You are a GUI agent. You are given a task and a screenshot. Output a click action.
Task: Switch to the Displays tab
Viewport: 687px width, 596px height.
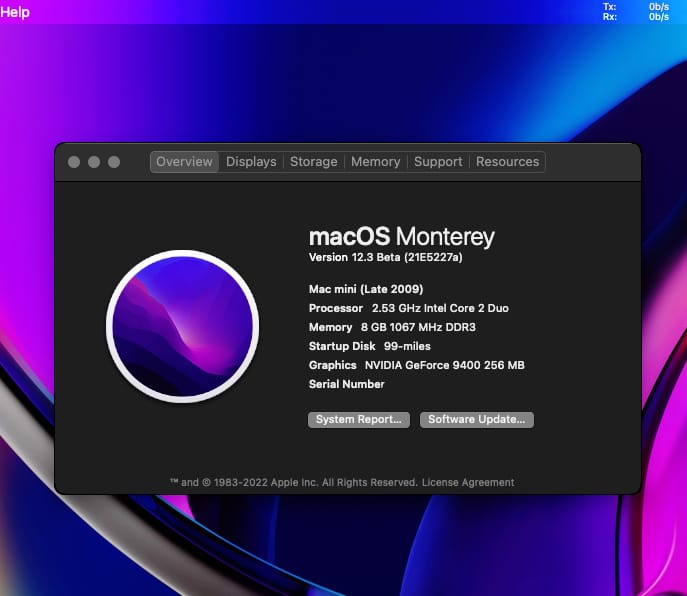(x=251, y=162)
